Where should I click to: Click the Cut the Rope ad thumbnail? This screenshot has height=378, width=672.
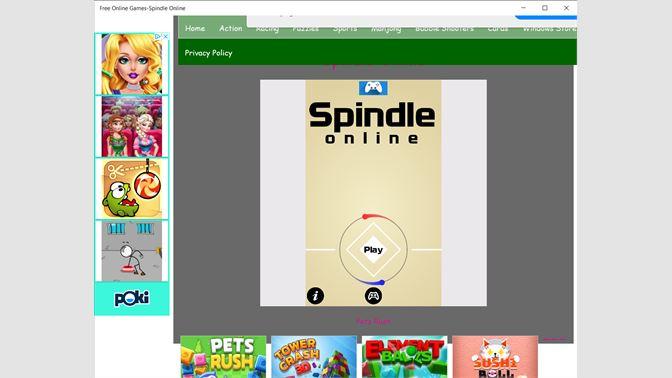click(132, 189)
